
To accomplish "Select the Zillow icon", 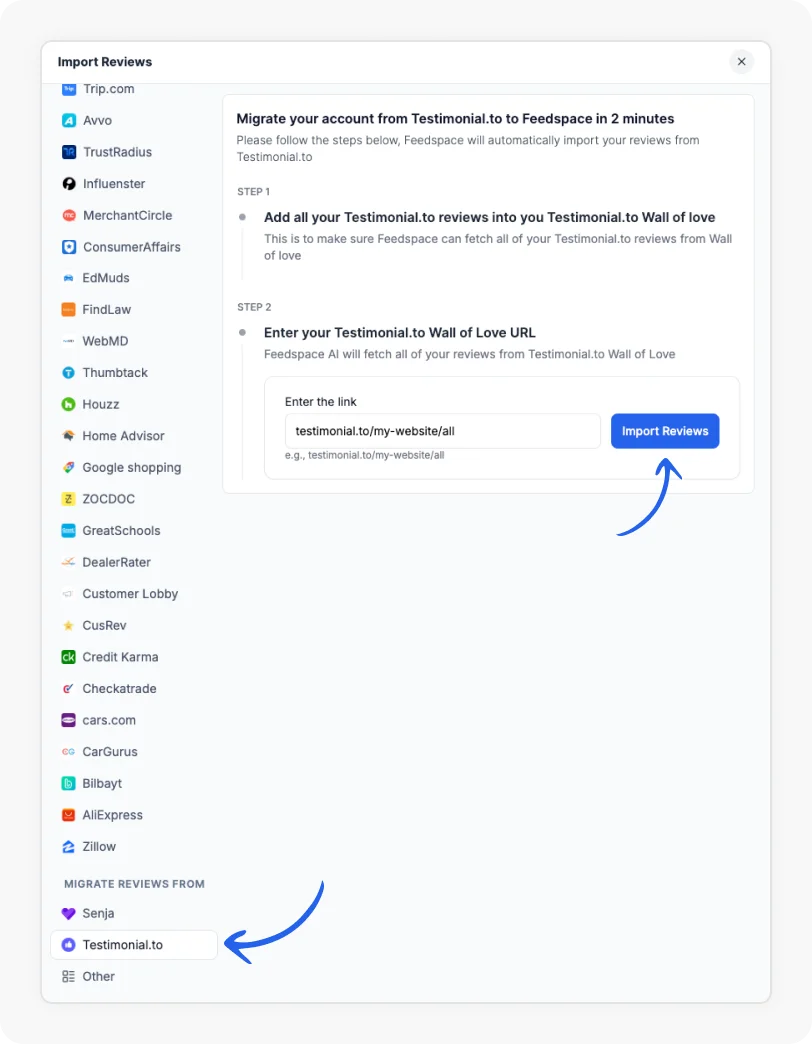I will [68, 846].
